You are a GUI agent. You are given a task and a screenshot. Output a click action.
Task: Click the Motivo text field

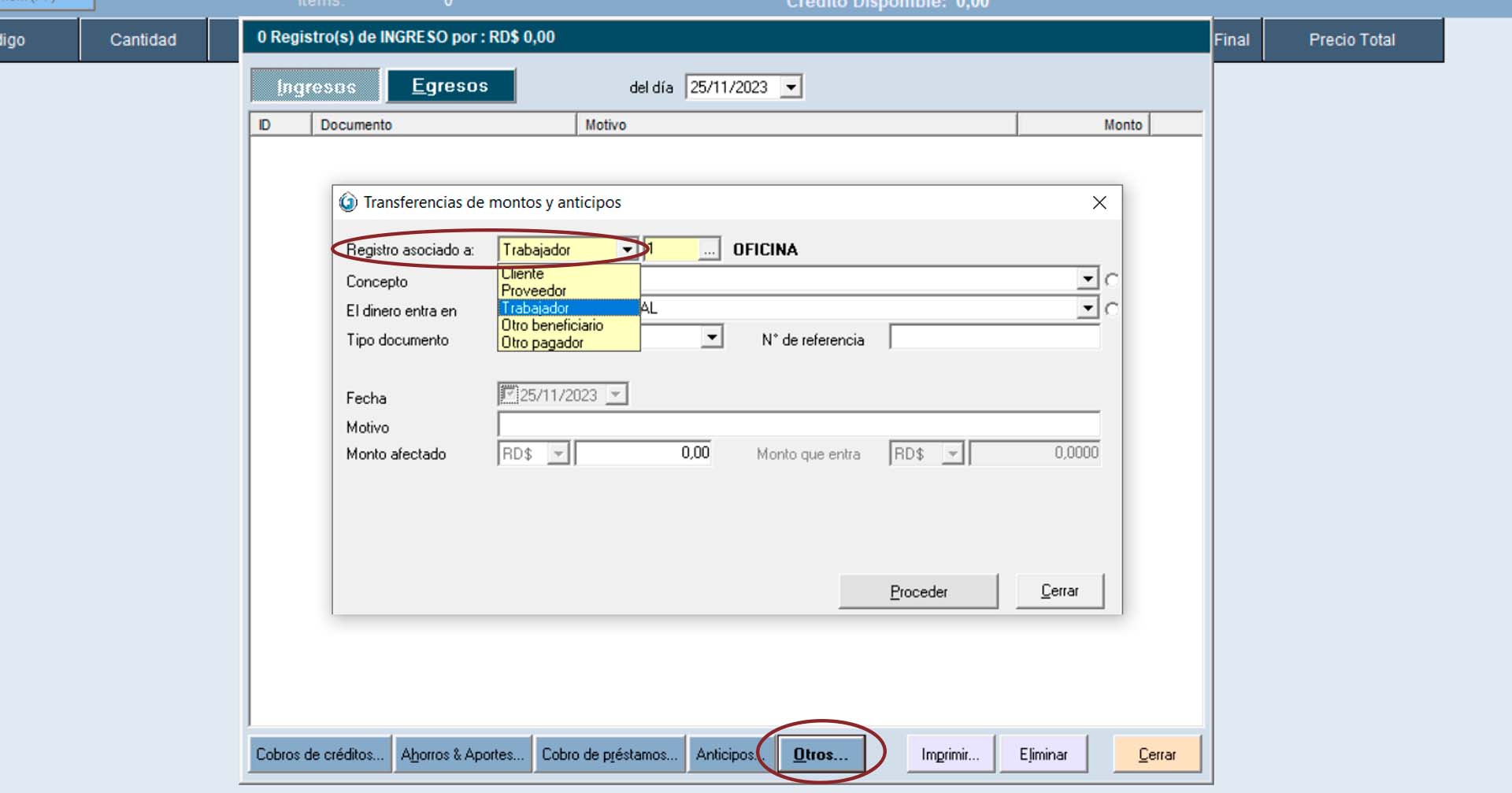point(798,424)
